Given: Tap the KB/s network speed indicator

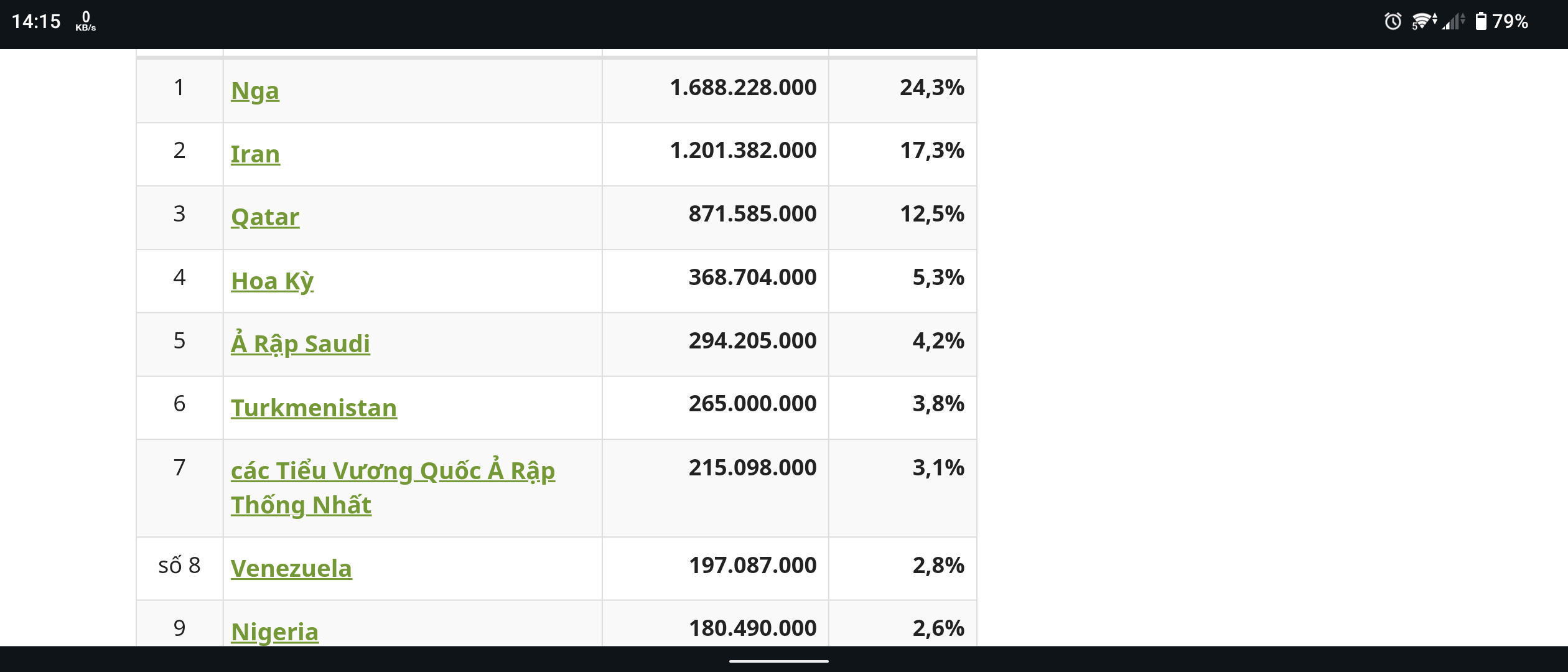Looking at the screenshot, I should coord(86,22).
